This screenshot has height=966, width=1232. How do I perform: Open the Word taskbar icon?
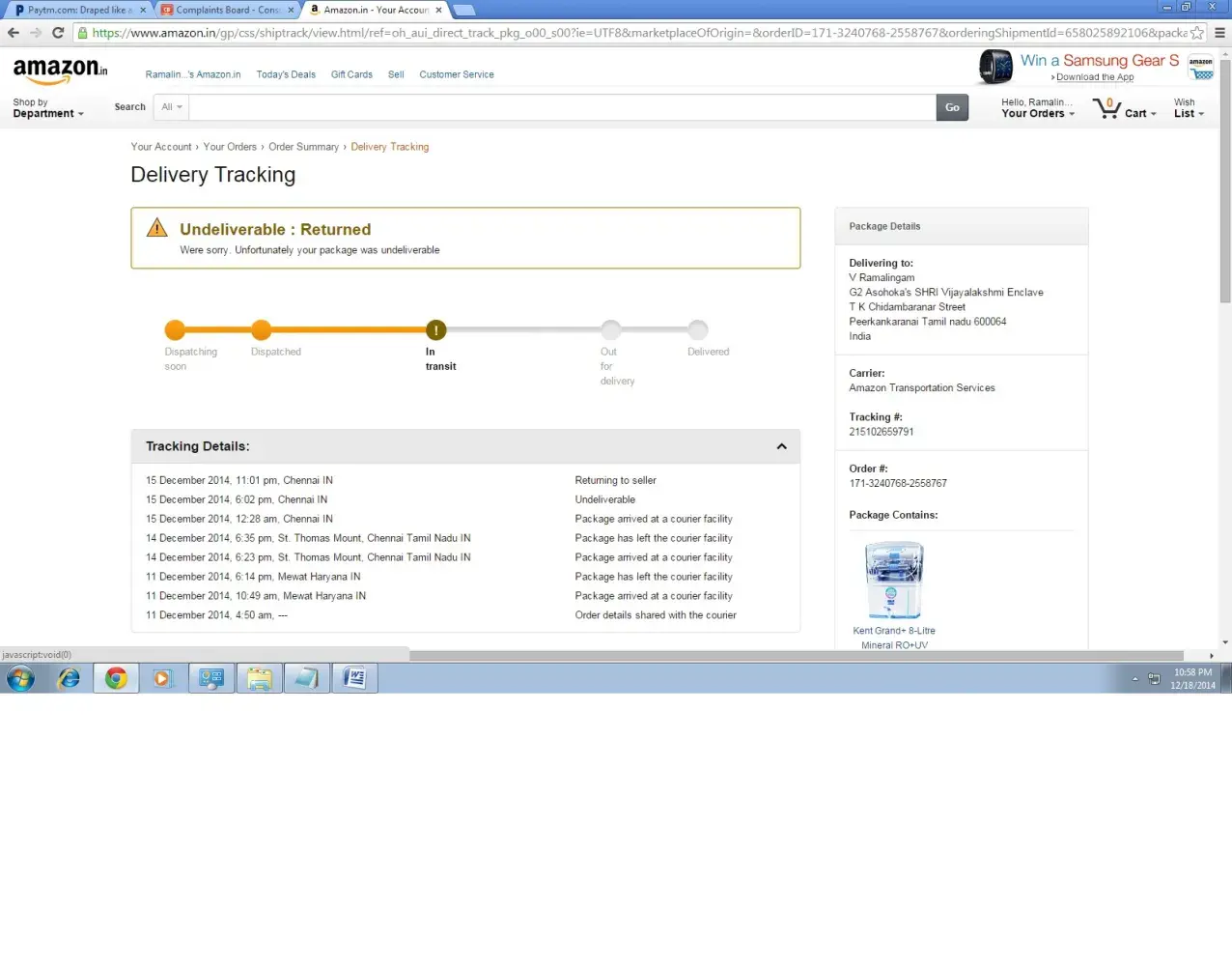pyautogui.click(x=354, y=679)
